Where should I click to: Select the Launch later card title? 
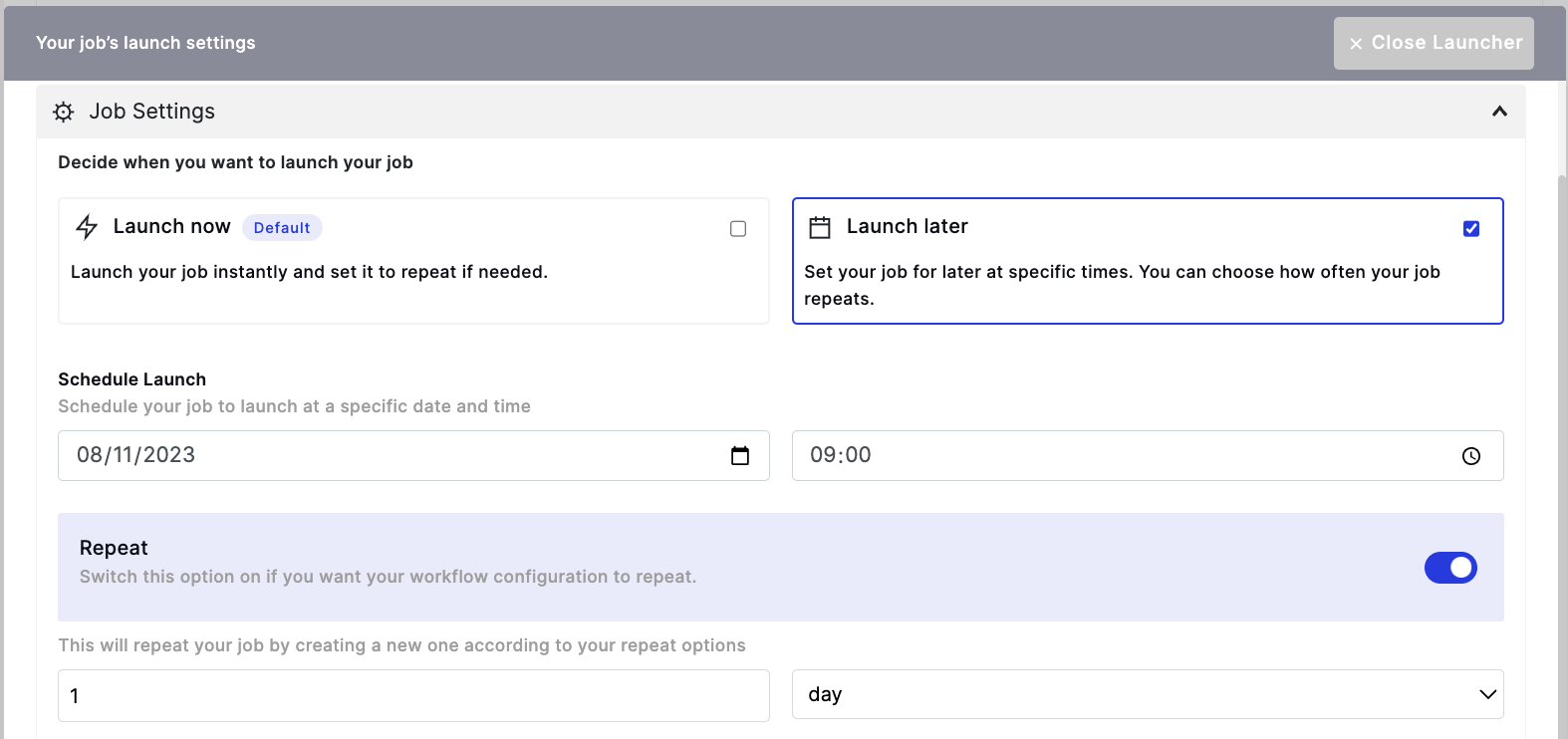tap(908, 226)
